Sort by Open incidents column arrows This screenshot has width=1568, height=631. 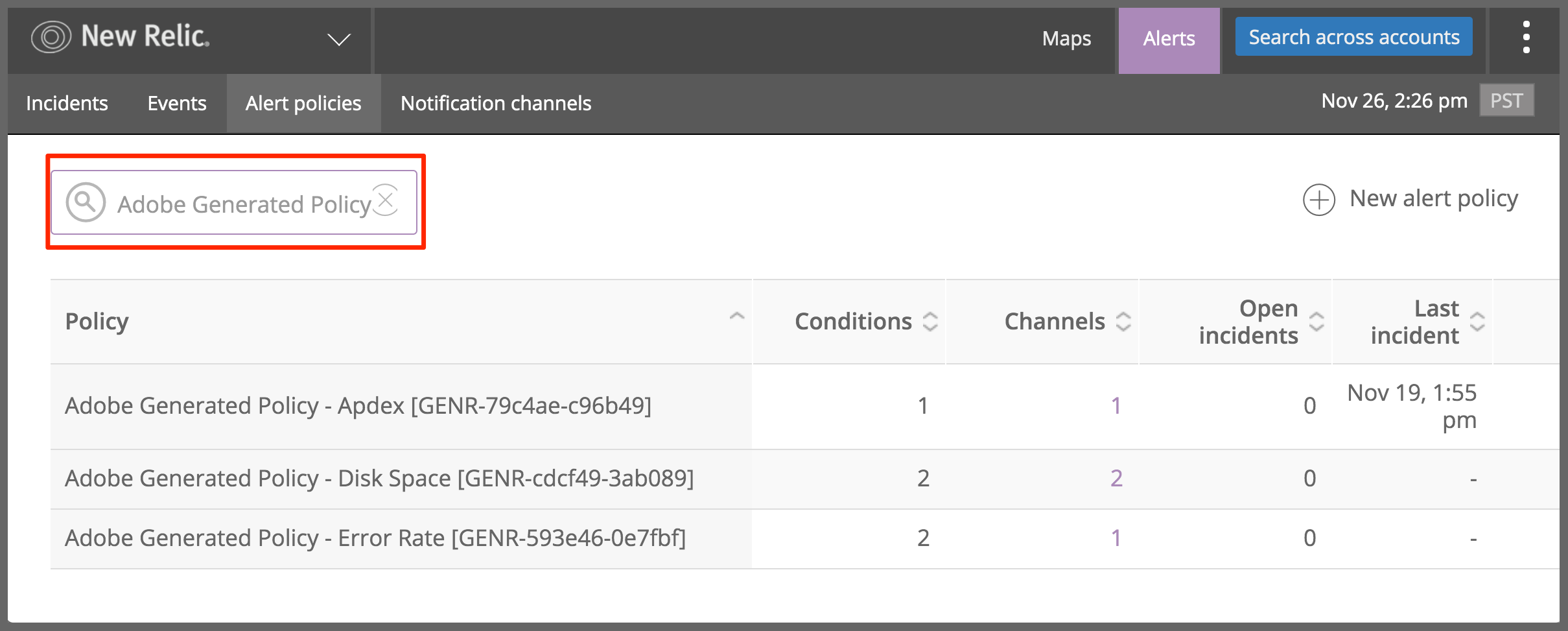(1316, 321)
